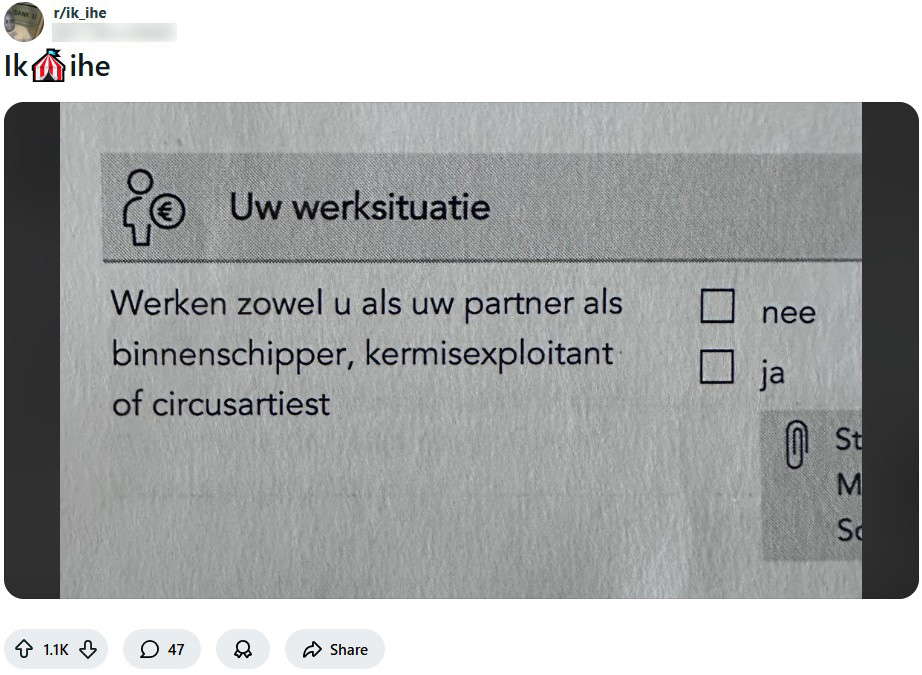Open the r/ik_ihe subreddit avatar
Screen dimensions: 922x675
[x=24, y=21]
